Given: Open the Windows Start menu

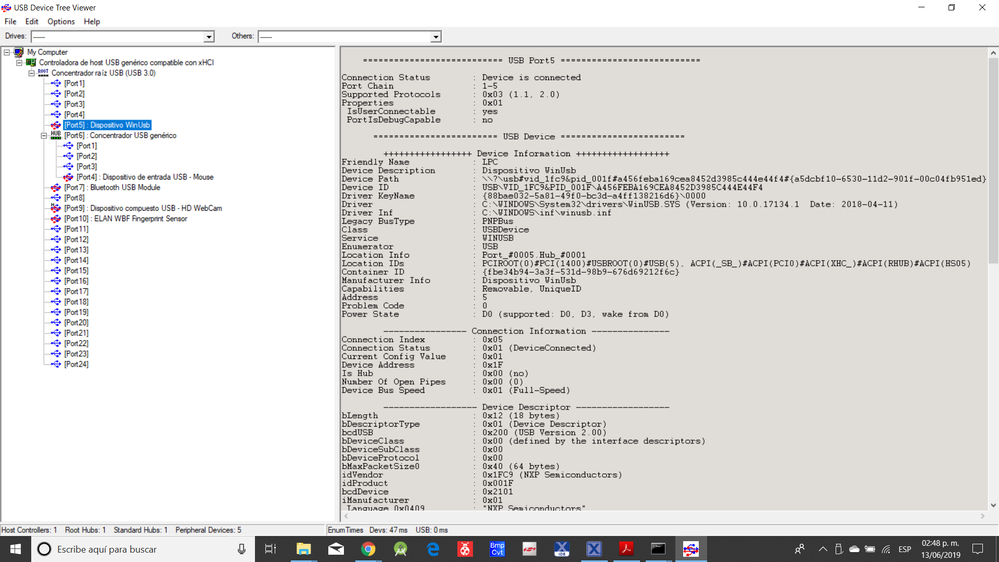Looking at the screenshot, I should (15, 549).
